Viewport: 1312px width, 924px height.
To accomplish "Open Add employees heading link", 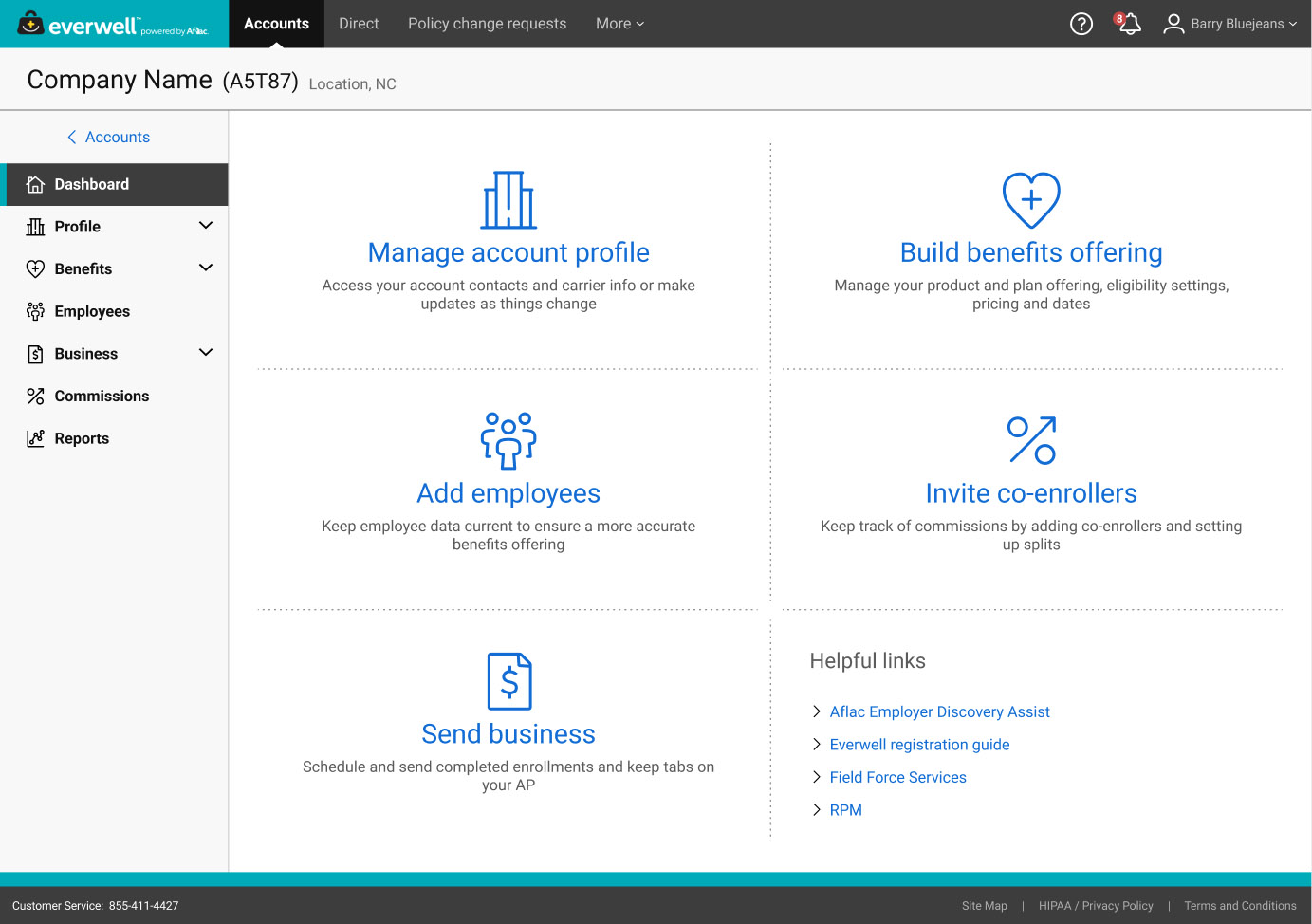I will (x=508, y=493).
